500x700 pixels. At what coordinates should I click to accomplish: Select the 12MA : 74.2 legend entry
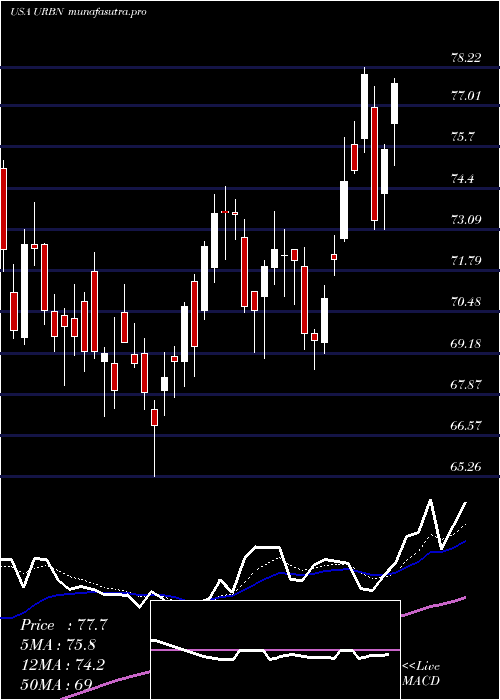tap(62, 665)
